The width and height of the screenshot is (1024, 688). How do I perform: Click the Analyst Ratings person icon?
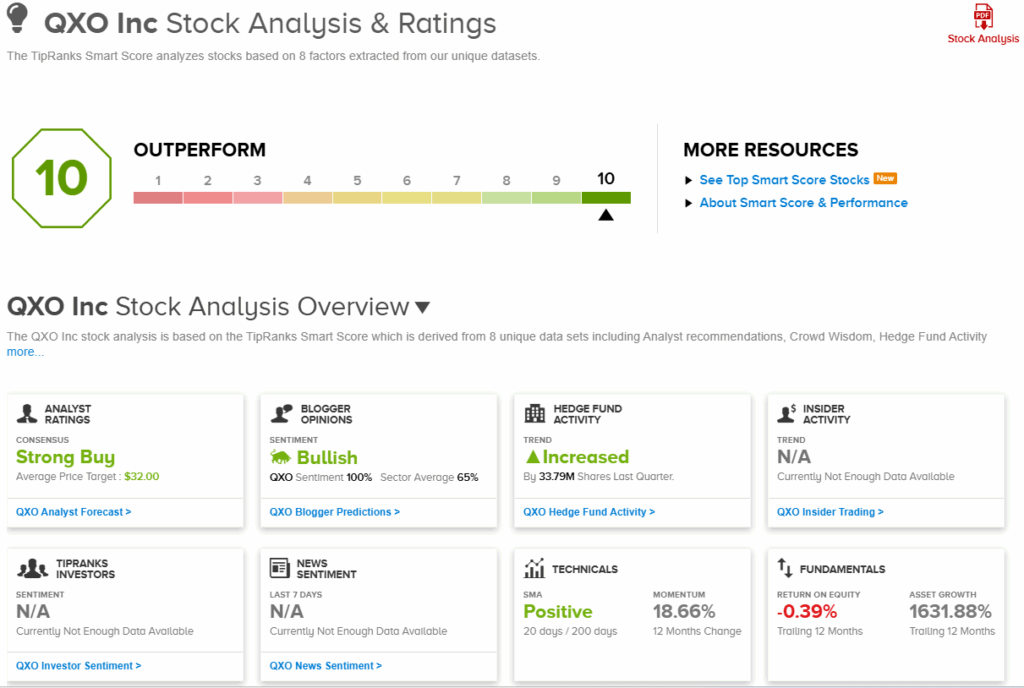tap(27, 414)
